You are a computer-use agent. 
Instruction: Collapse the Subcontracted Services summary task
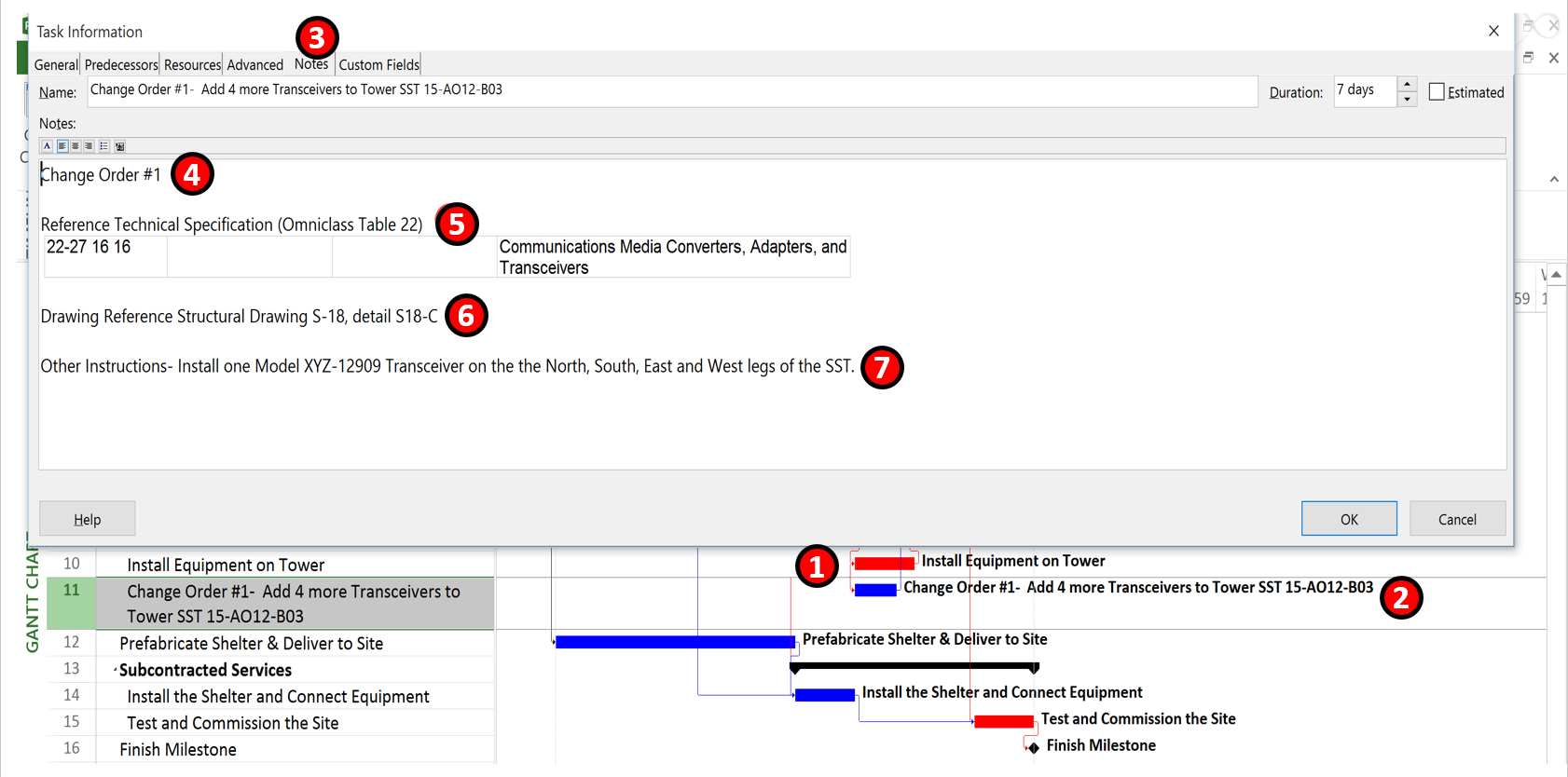click(115, 670)
